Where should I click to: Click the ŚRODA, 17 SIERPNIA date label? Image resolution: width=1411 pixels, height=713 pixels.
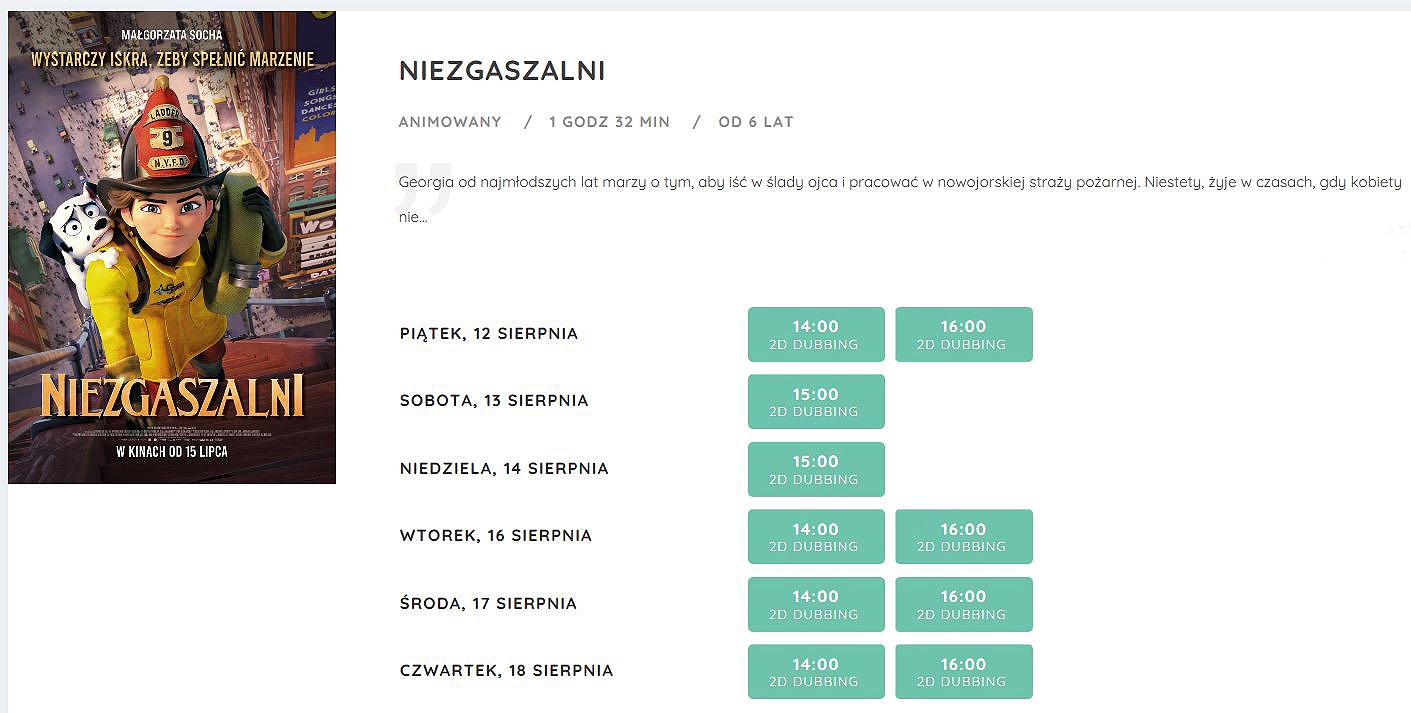coord(488,604)
